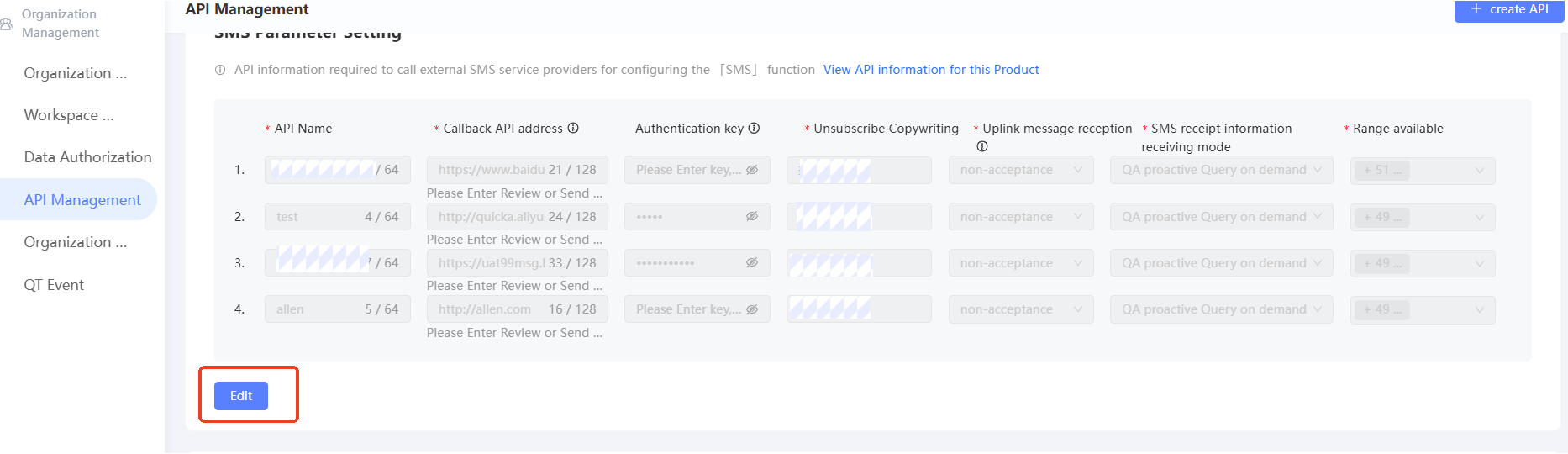Click info icon beside Callback API address
Image resolution: width=1568 pixels, height=454 pixels.
point(573,129)
